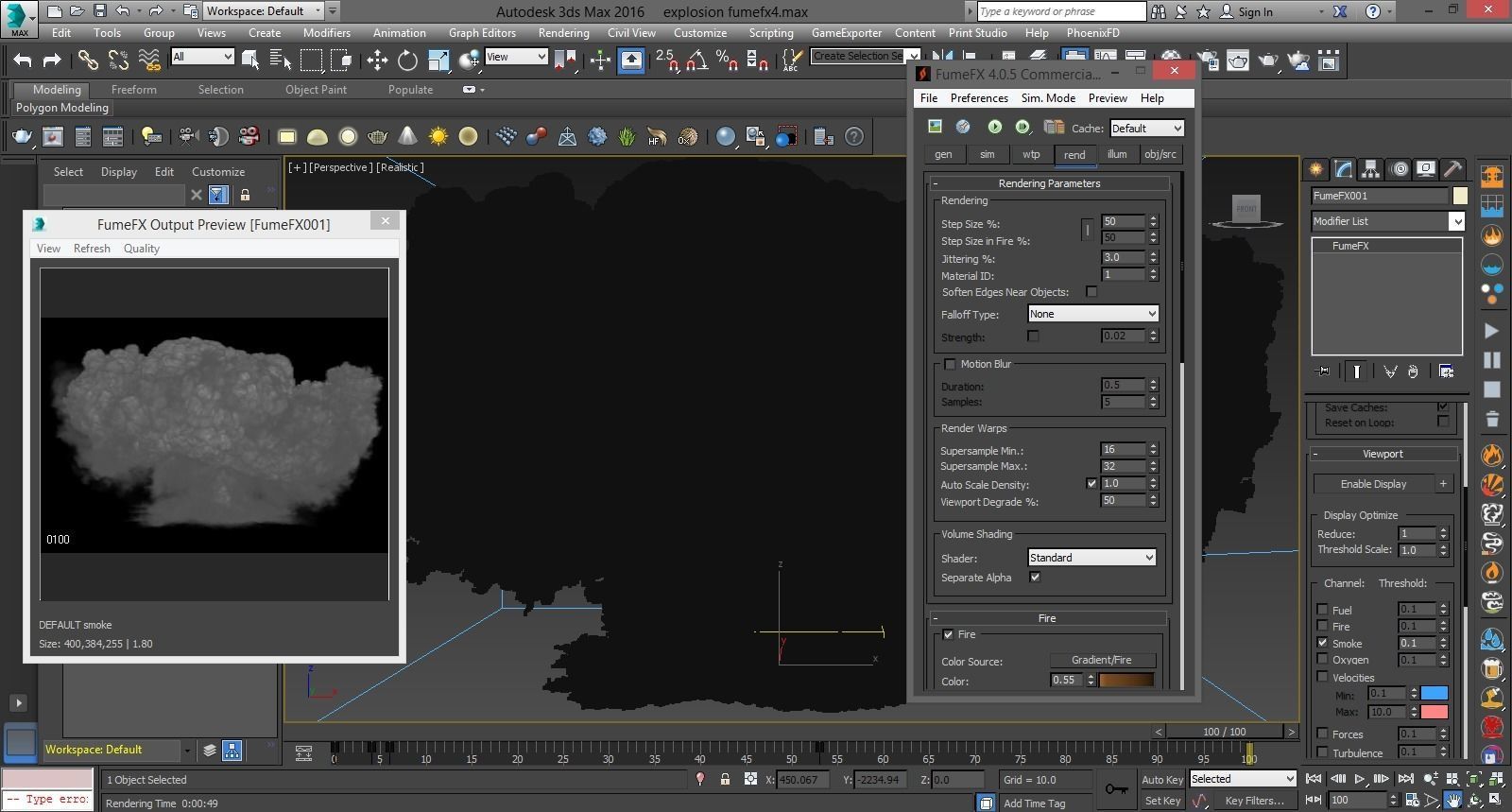The width and height of the screenshot is (1512, 812).
Task: Switch to the sim tab in FumeFX
Action: pos(987,154)
